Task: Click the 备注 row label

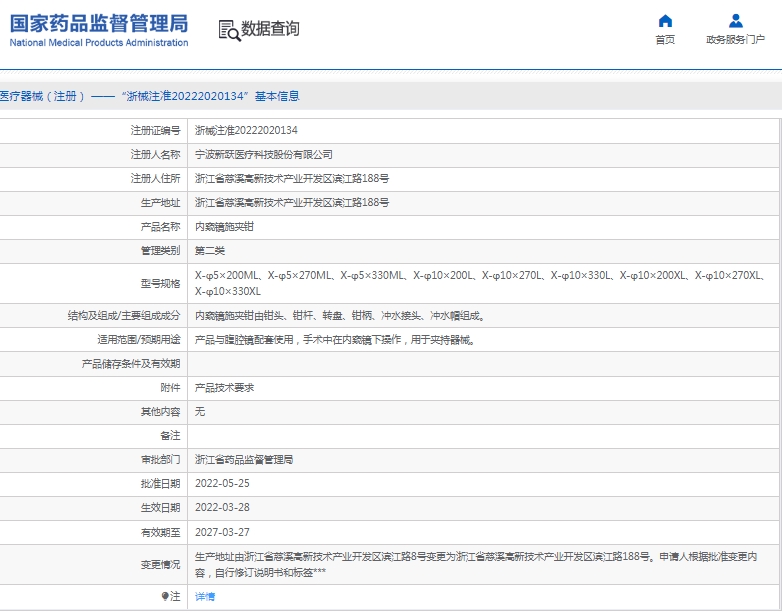Action: click(171, 436)
